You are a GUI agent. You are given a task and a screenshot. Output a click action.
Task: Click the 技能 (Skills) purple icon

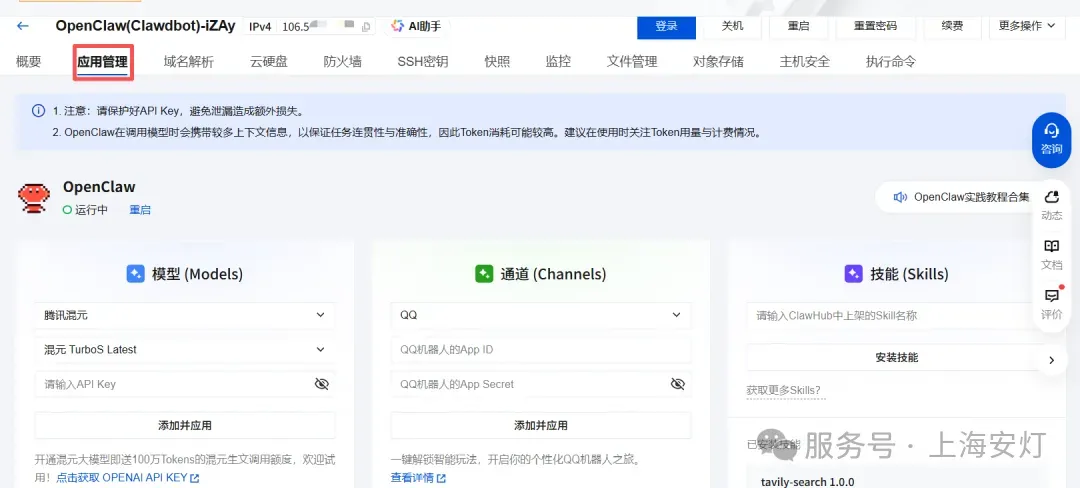tap(853, 274)
